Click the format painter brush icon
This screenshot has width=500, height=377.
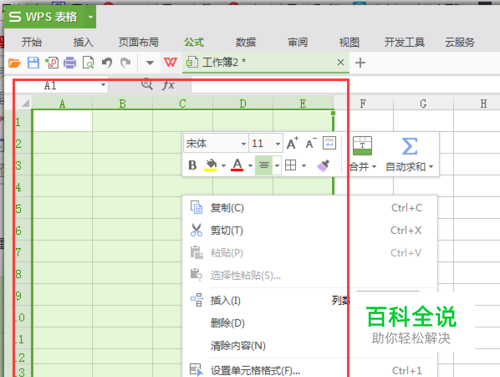pos(323,165)
